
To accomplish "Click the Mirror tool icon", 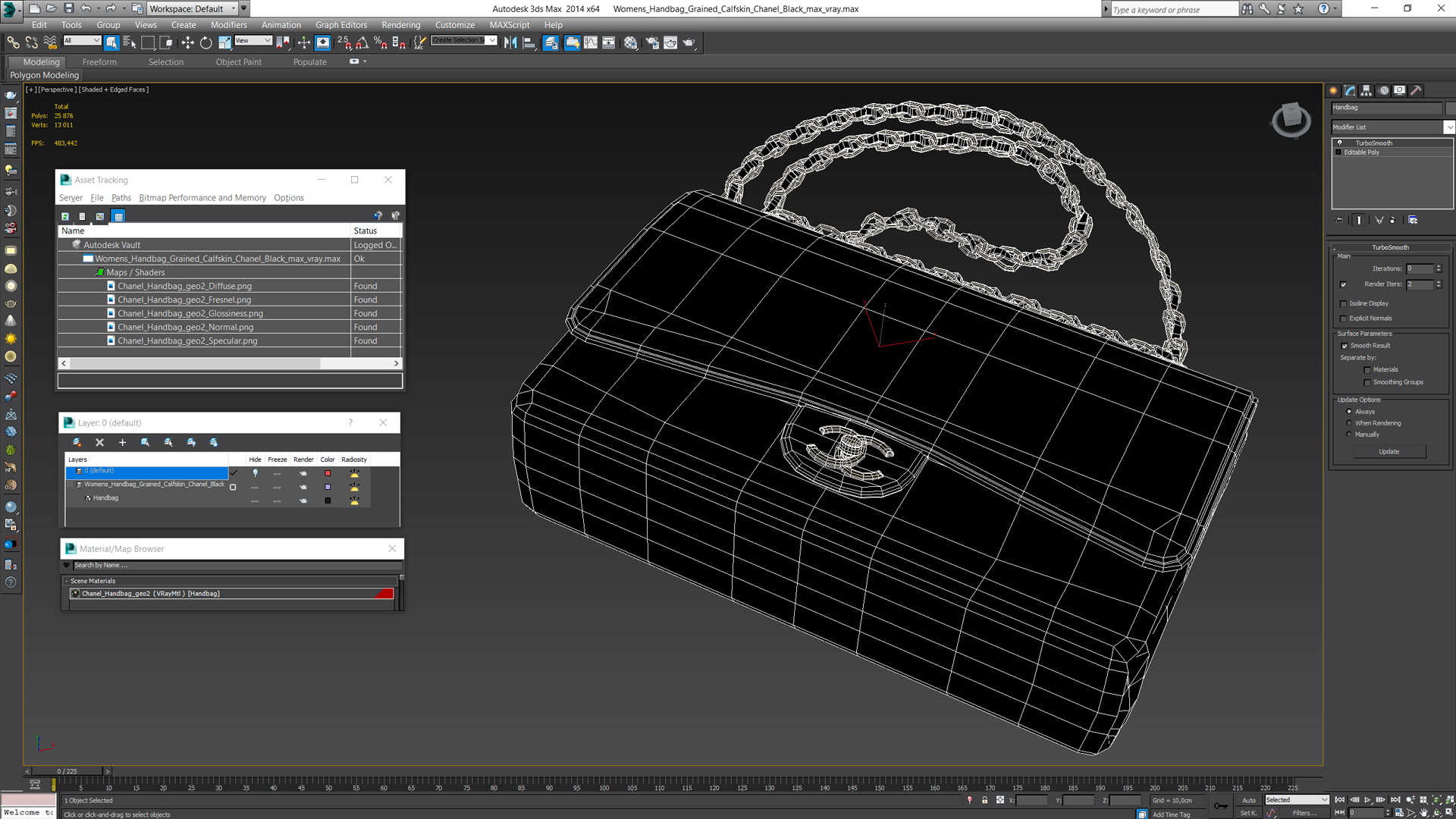I will [510, 42].
